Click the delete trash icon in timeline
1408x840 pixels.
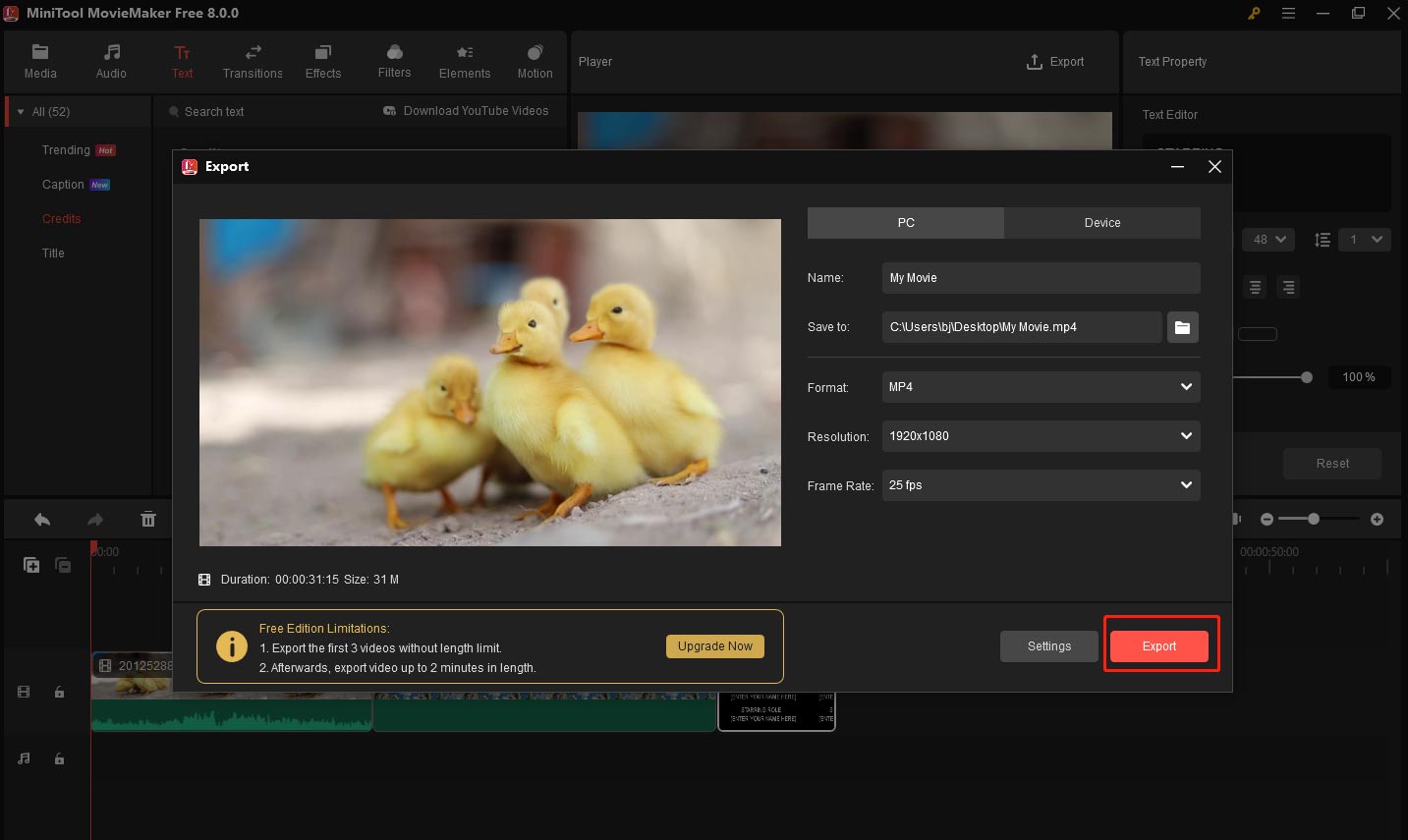click(x=148, y=520)
